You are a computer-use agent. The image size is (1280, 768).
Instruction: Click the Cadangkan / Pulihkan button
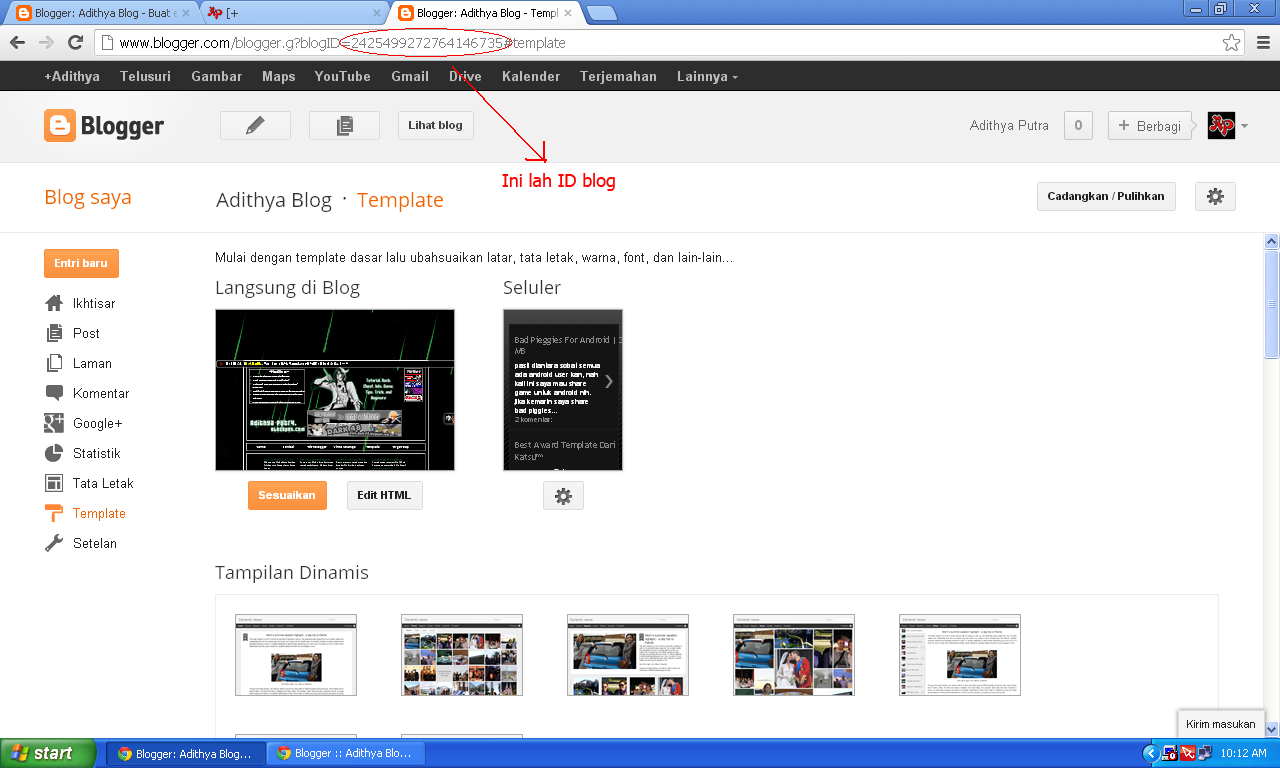[x=1106, y=196]
